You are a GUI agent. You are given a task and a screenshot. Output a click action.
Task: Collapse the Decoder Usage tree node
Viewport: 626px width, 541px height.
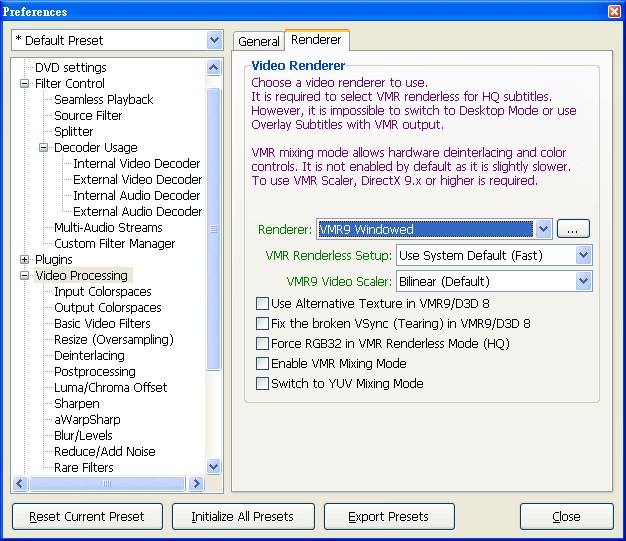click(44, 148)
